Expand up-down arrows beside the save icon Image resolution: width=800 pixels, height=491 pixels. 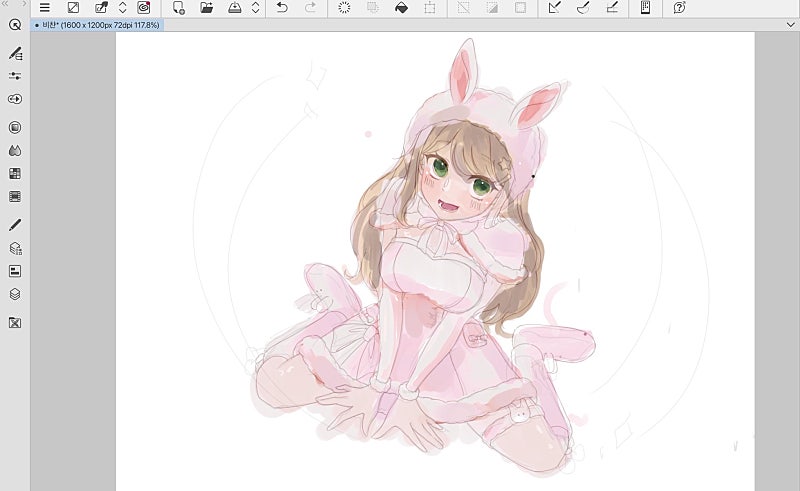[255, 8]
